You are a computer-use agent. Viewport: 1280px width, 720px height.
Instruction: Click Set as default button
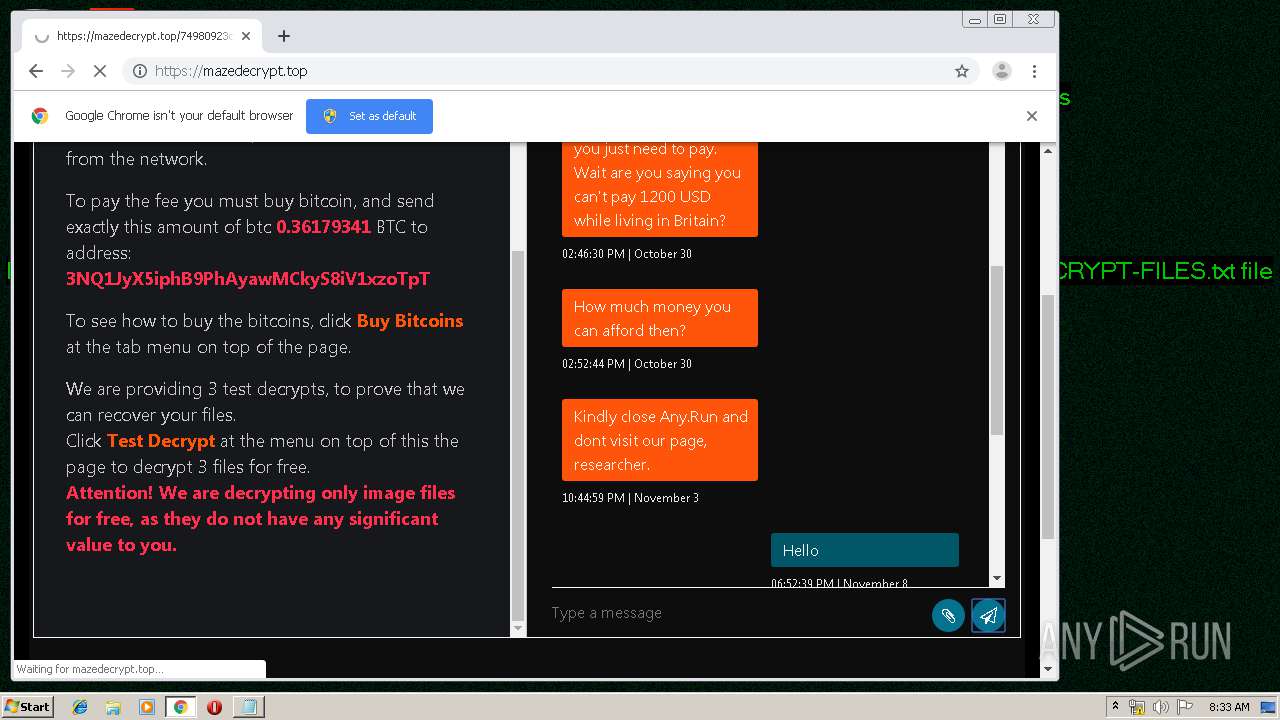point(369,116)
